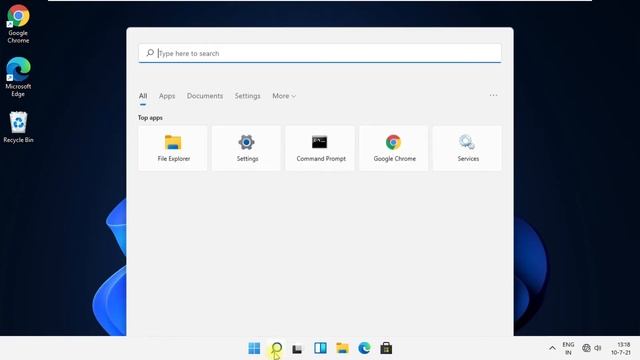Open Services from Top apps
Screen dimensions: 640x360
coord(467,148)
